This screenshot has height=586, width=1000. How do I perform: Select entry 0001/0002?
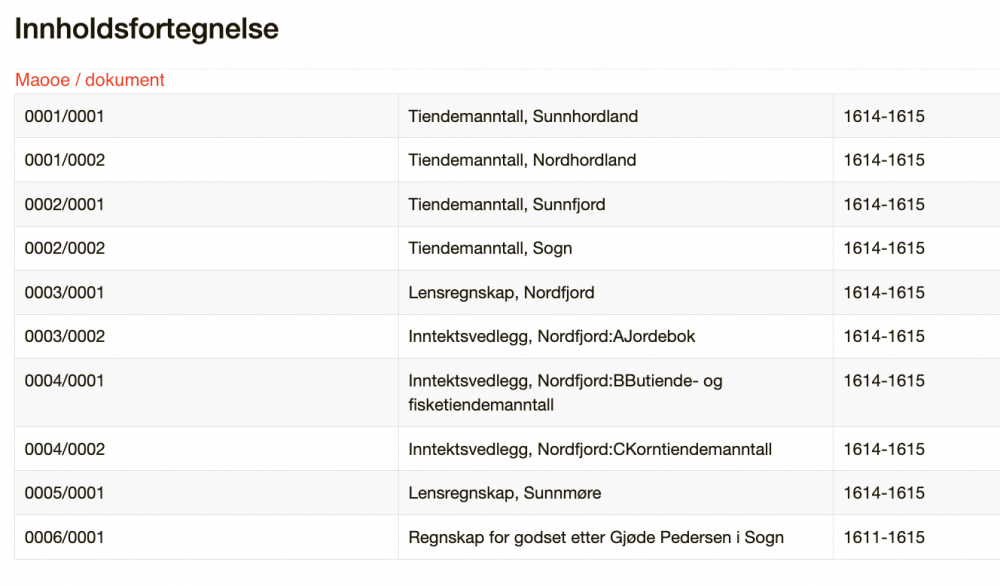[65, 160]
